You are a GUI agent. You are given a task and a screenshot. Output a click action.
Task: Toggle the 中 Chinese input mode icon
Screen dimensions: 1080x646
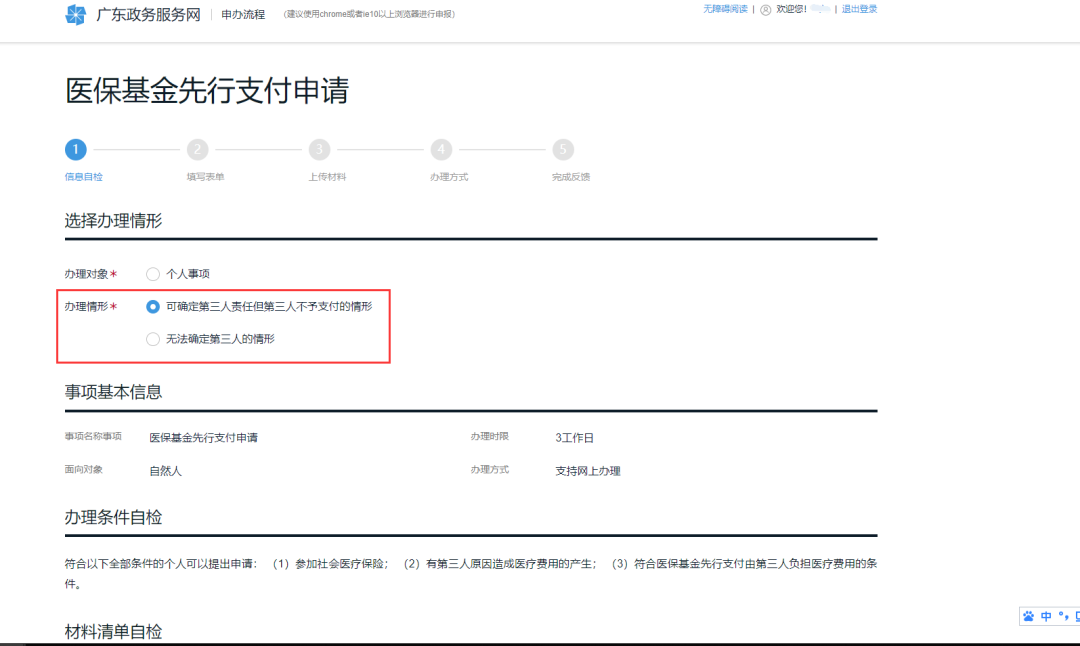coord(1046,616)
